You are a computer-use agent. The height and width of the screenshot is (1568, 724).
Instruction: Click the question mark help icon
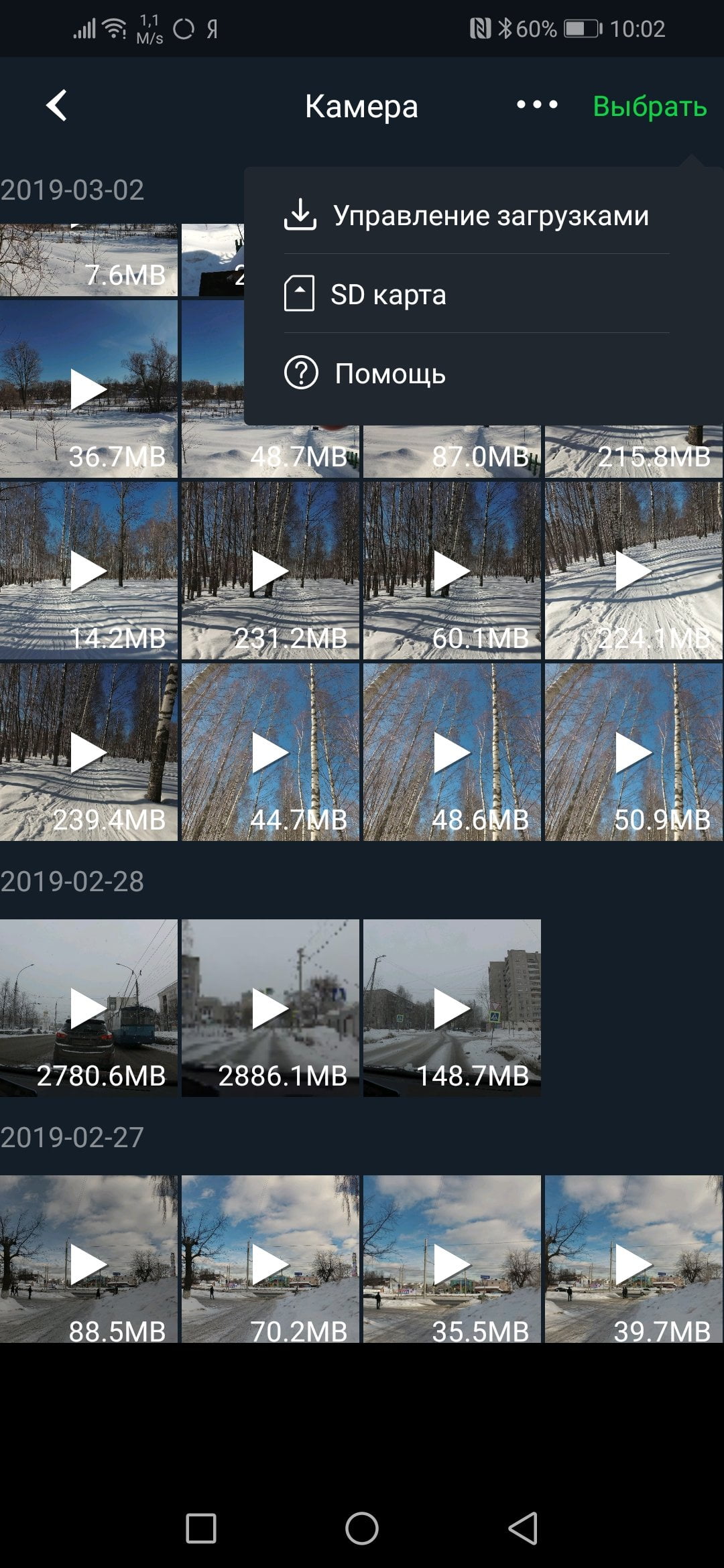tap(301, 373)
